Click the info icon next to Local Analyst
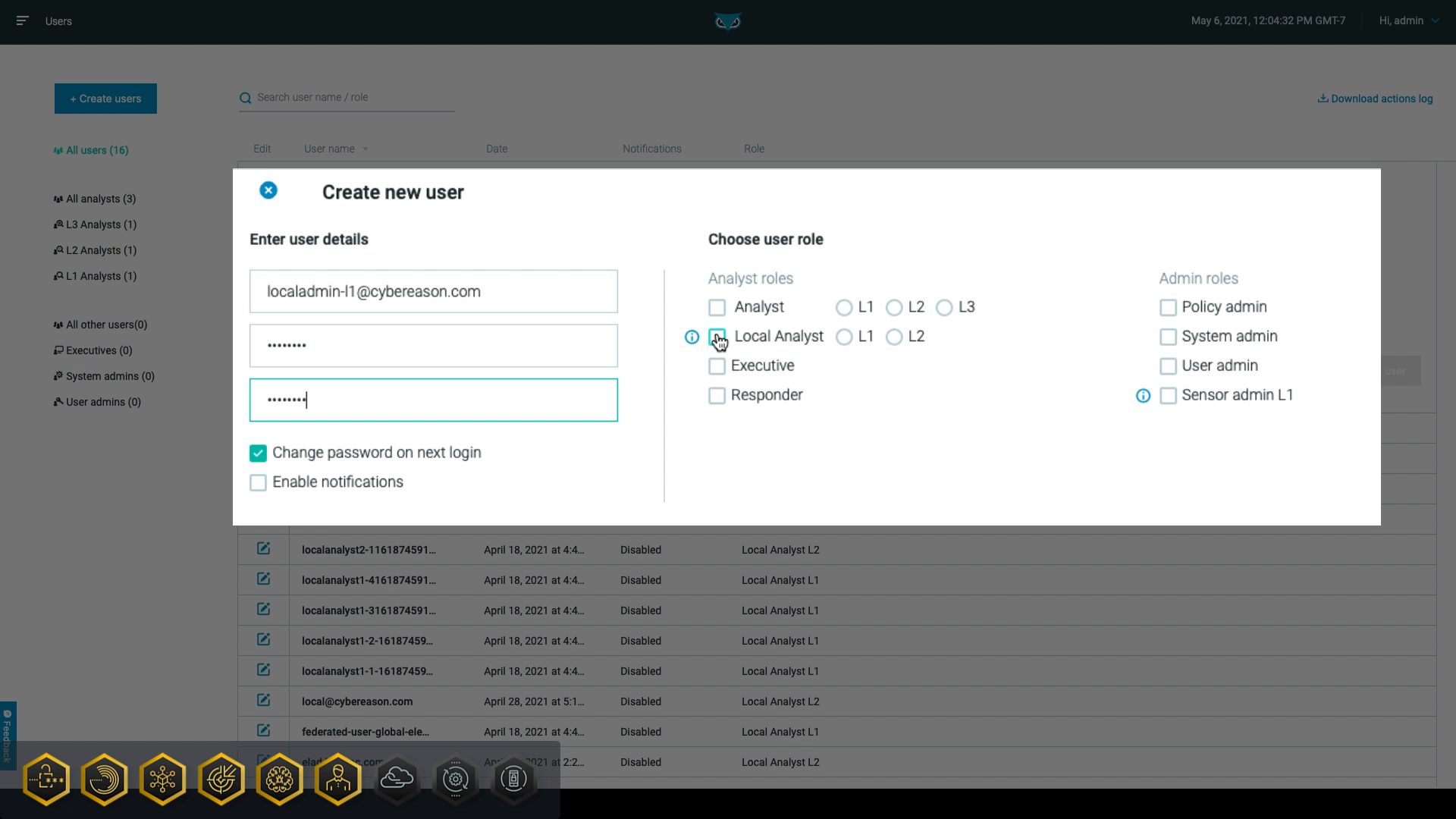The image size is (1456, 819). pyautogui.click(x=692, y=337)
